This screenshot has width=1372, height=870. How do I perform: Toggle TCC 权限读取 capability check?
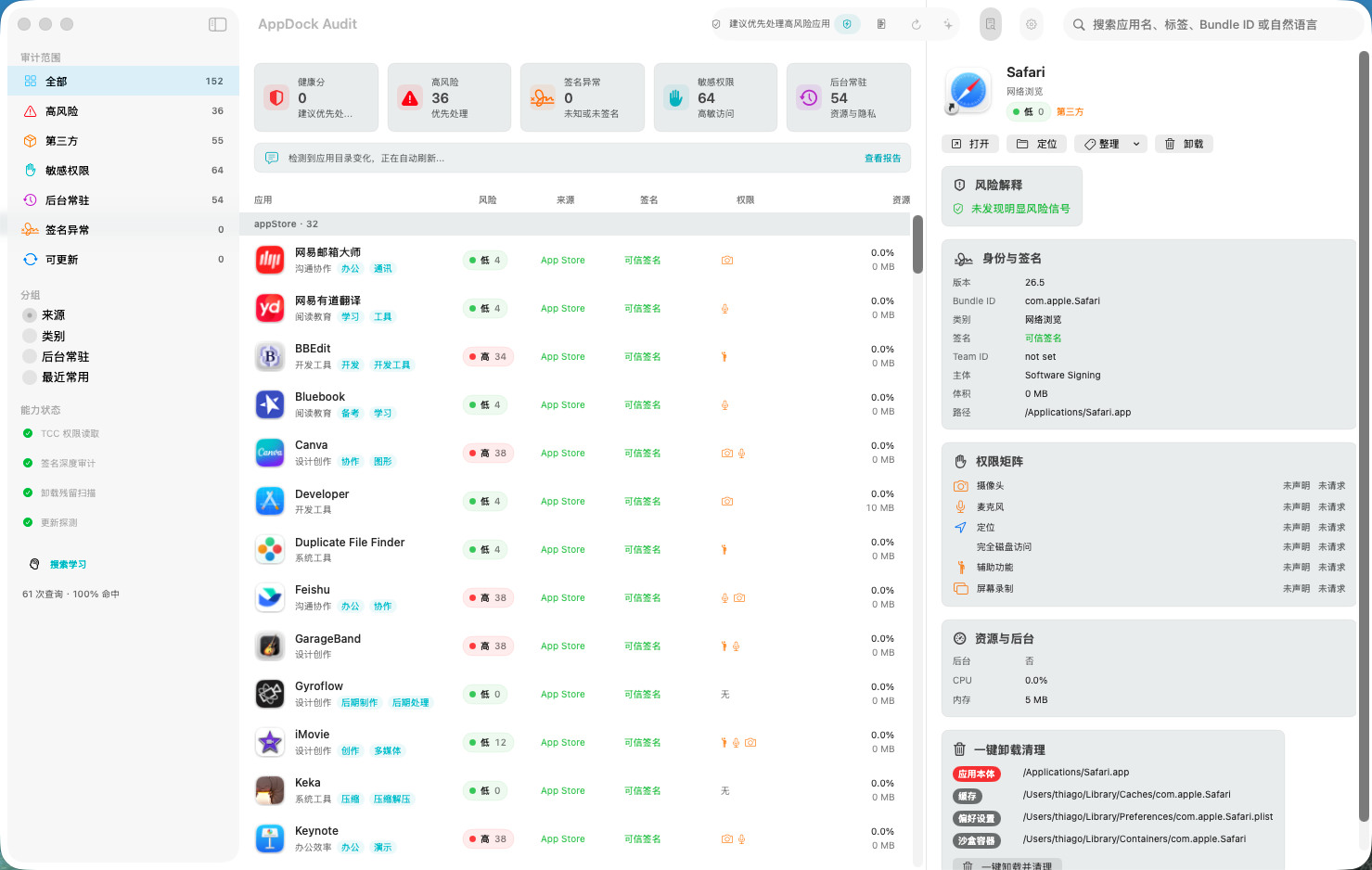click(x=28, y=433)
